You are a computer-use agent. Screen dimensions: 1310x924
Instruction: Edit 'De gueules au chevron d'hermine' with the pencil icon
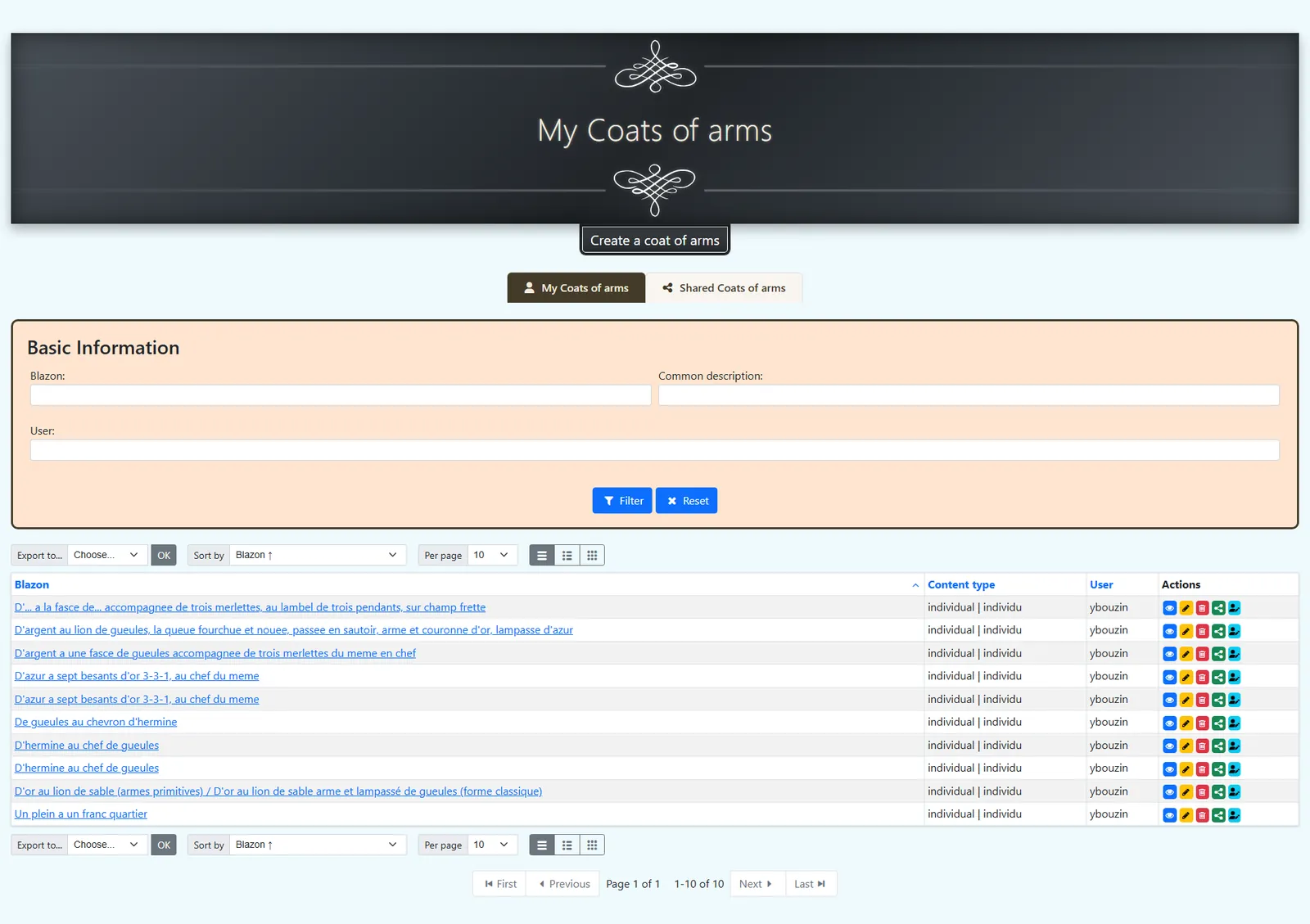tap(1186, 723)
